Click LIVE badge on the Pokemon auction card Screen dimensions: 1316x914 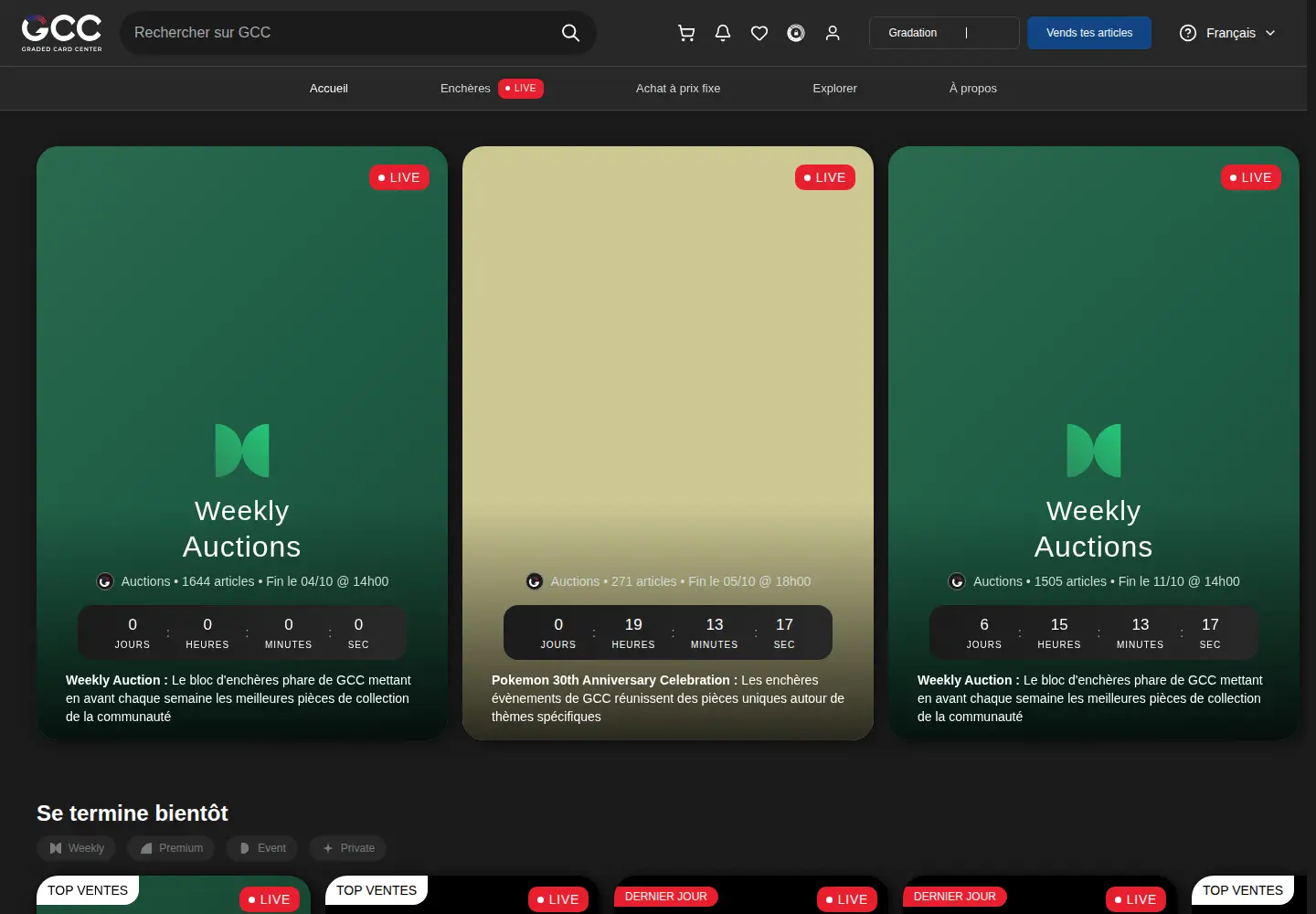[825, 177]
